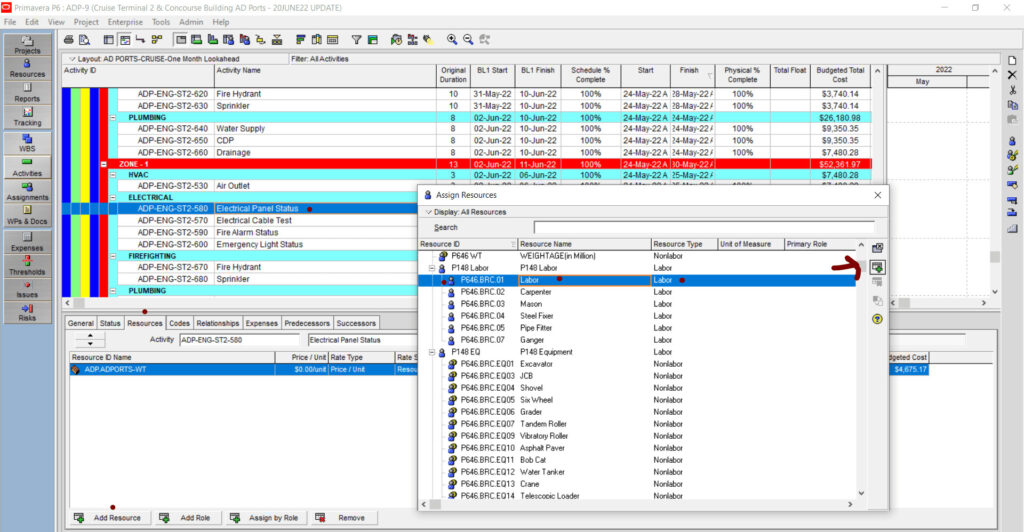This screenshot has height=532, width=1024.
Task: Sort by Resource Name column header
Action: (x=584, y=244)
